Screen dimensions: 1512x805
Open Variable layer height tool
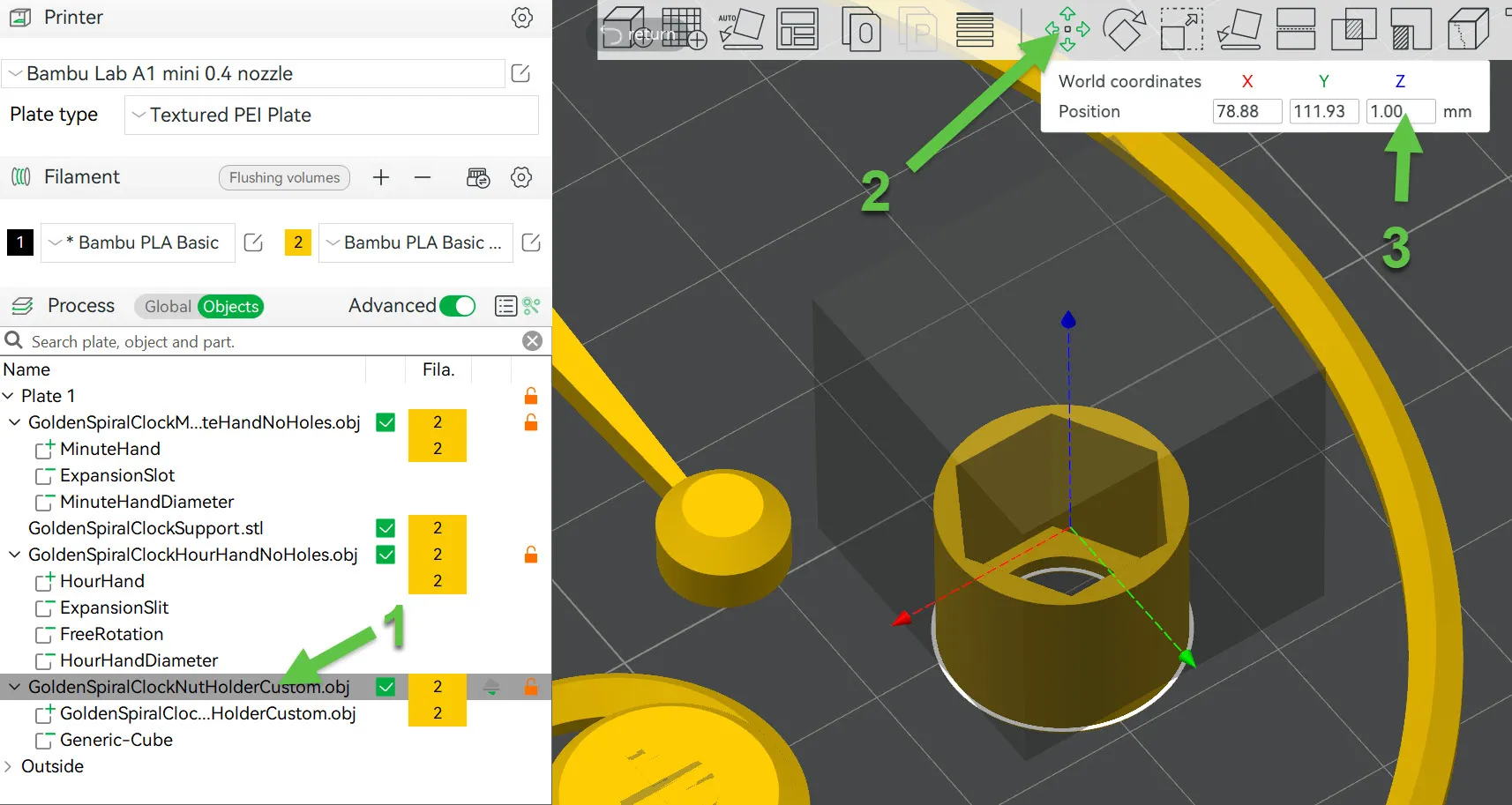tap(975, 30)
